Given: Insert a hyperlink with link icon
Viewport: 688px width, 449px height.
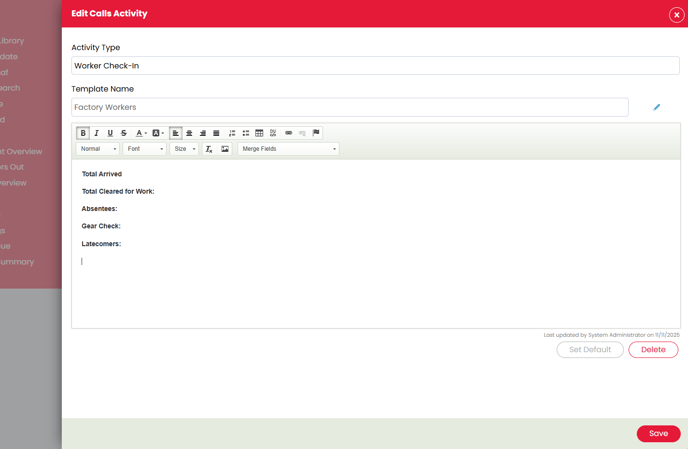Looking at the screenshot, I should (289, 133).
